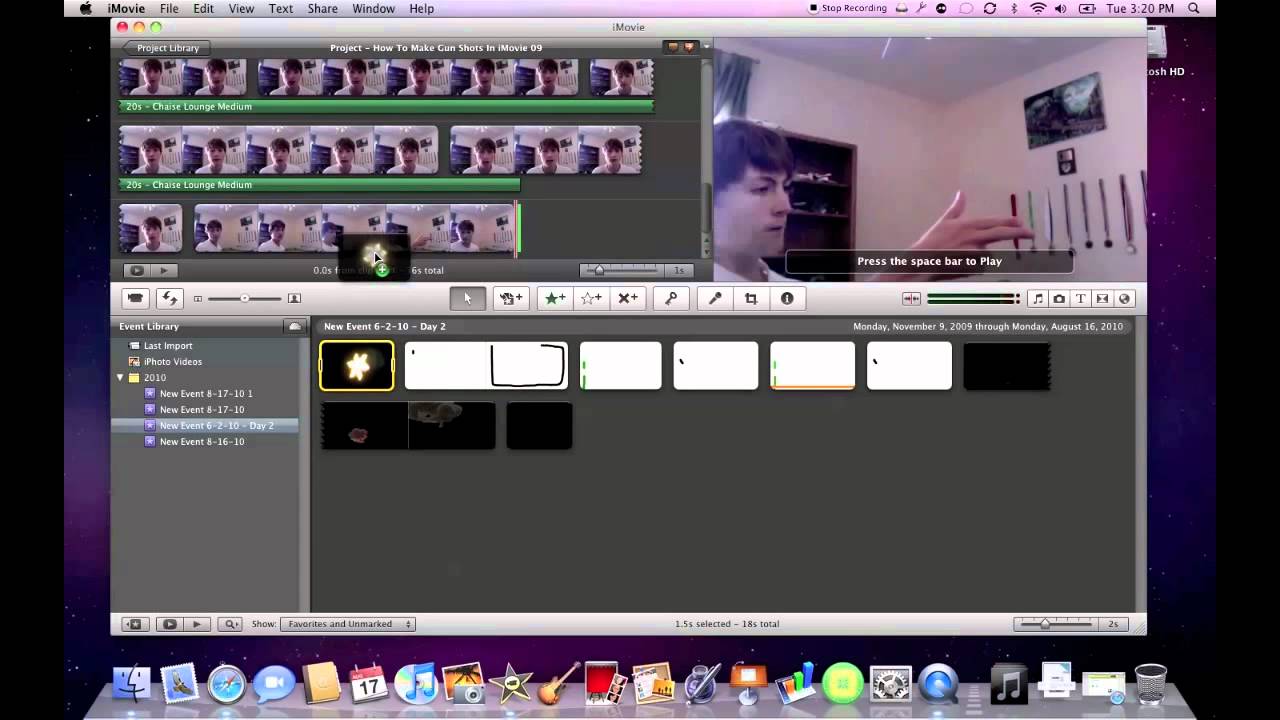Select the first 20s Chaise Lounge Medium track
This screenshot has height=720, width=1280.
point(386,106)
